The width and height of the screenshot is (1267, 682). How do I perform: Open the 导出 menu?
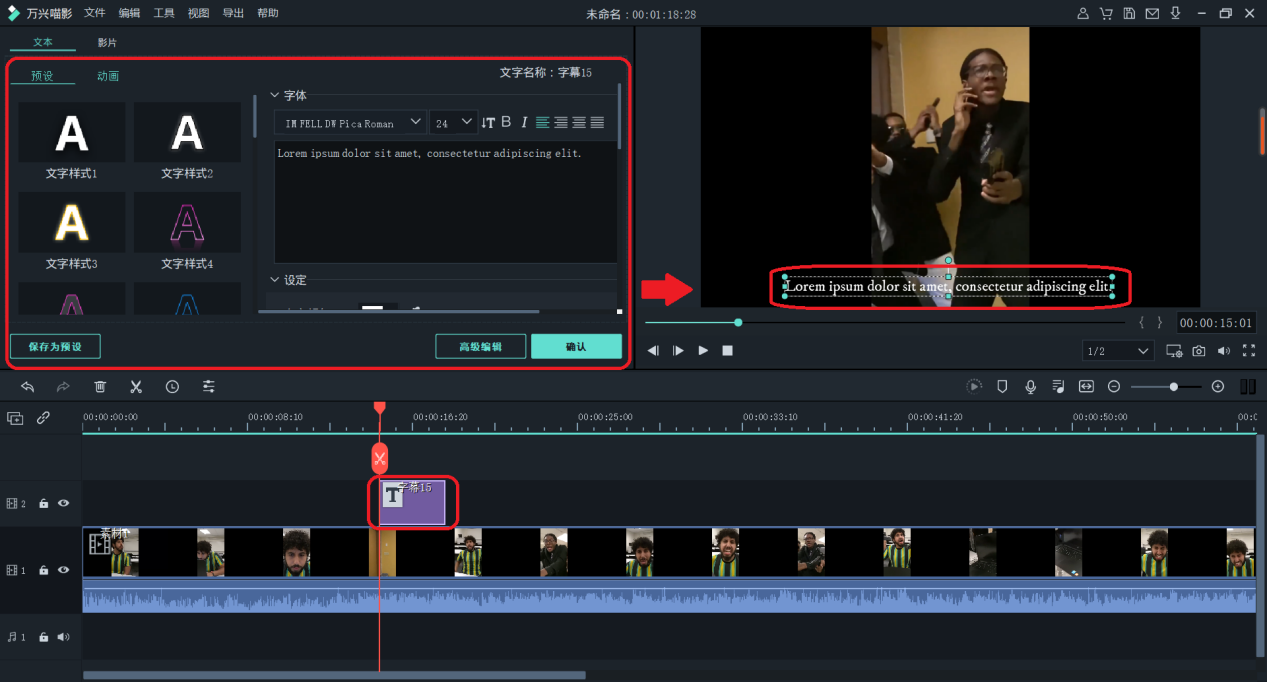click(x=233, y=13)
